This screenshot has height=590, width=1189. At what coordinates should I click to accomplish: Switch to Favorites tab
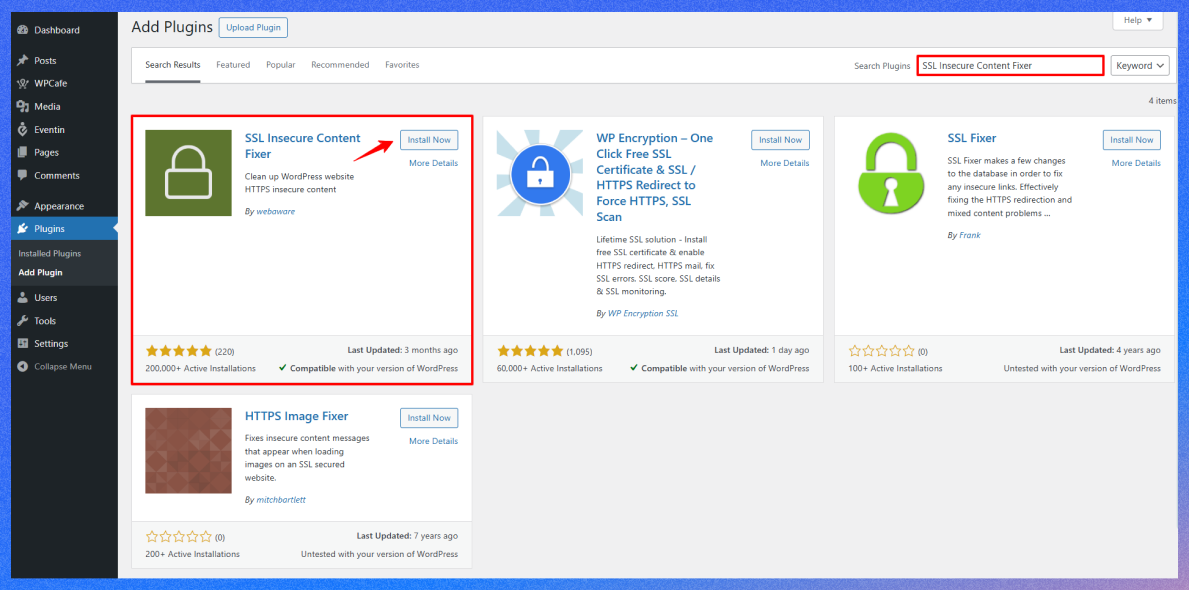click(402, 65)
